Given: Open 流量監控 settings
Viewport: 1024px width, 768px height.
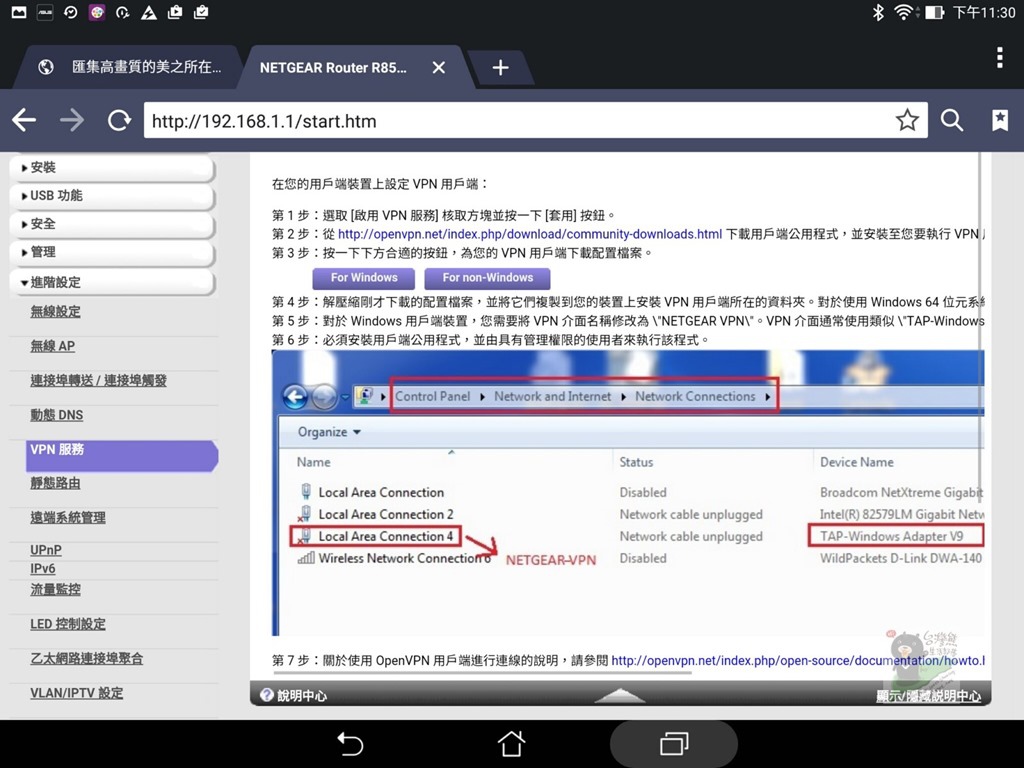Looking at the screenshot, I should pos(56,590).
